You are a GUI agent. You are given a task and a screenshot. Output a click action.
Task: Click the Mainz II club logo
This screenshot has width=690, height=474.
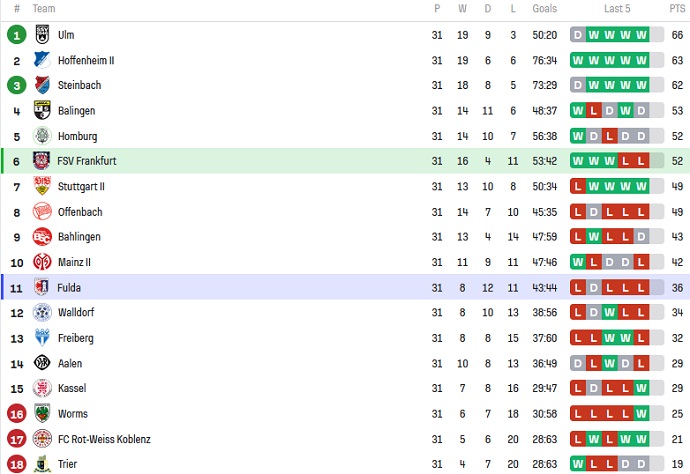[42, 262]
